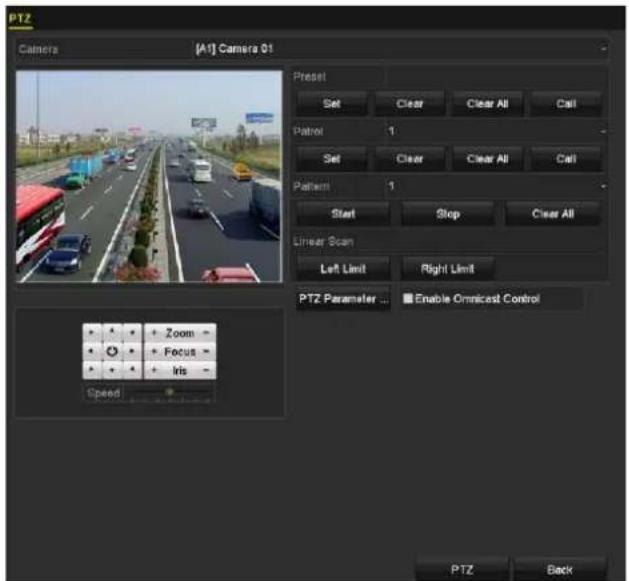The height and width of the screenshot is (581, 629).
Task: Start auto-scan with the center rotate icon
Action: pos(112,351)
